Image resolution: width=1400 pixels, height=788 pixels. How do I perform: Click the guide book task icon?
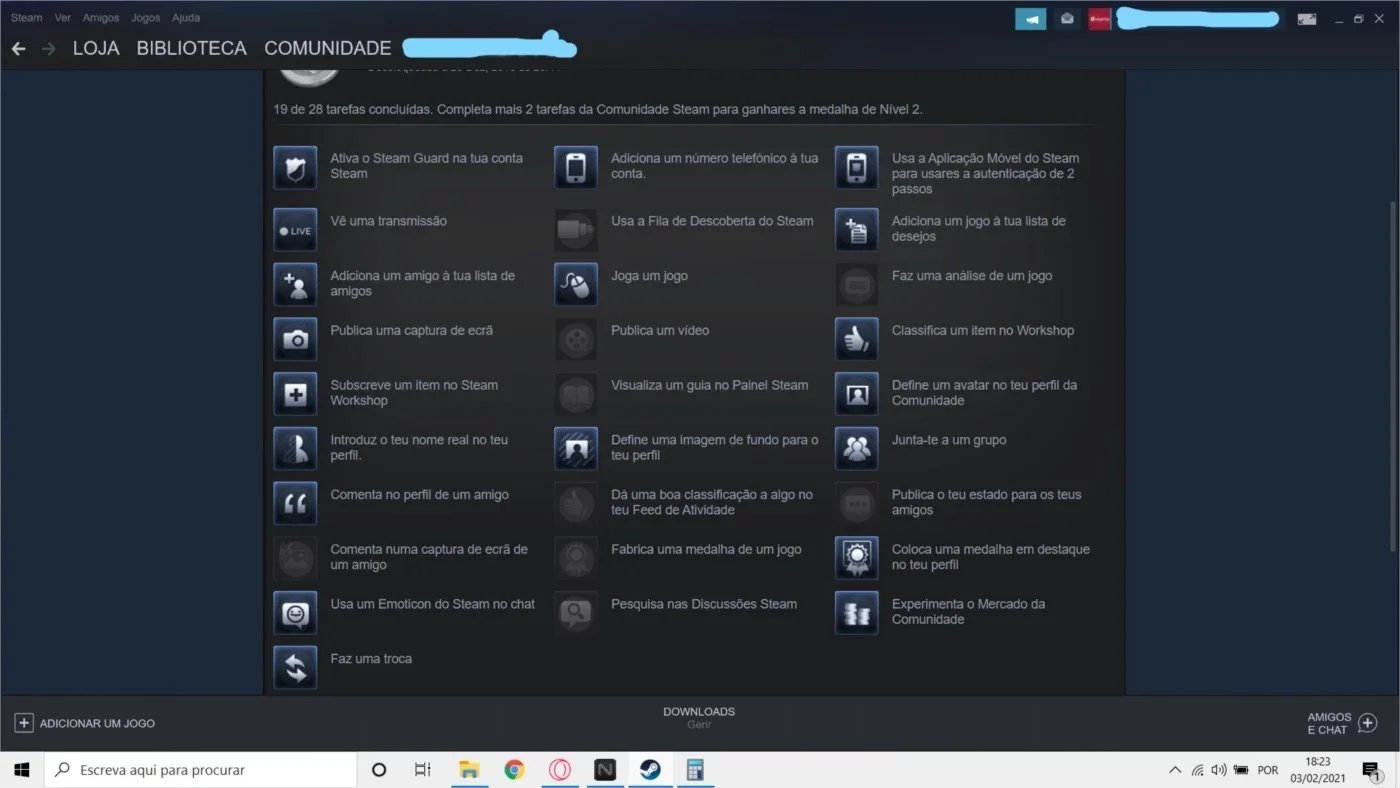point(576,394)
